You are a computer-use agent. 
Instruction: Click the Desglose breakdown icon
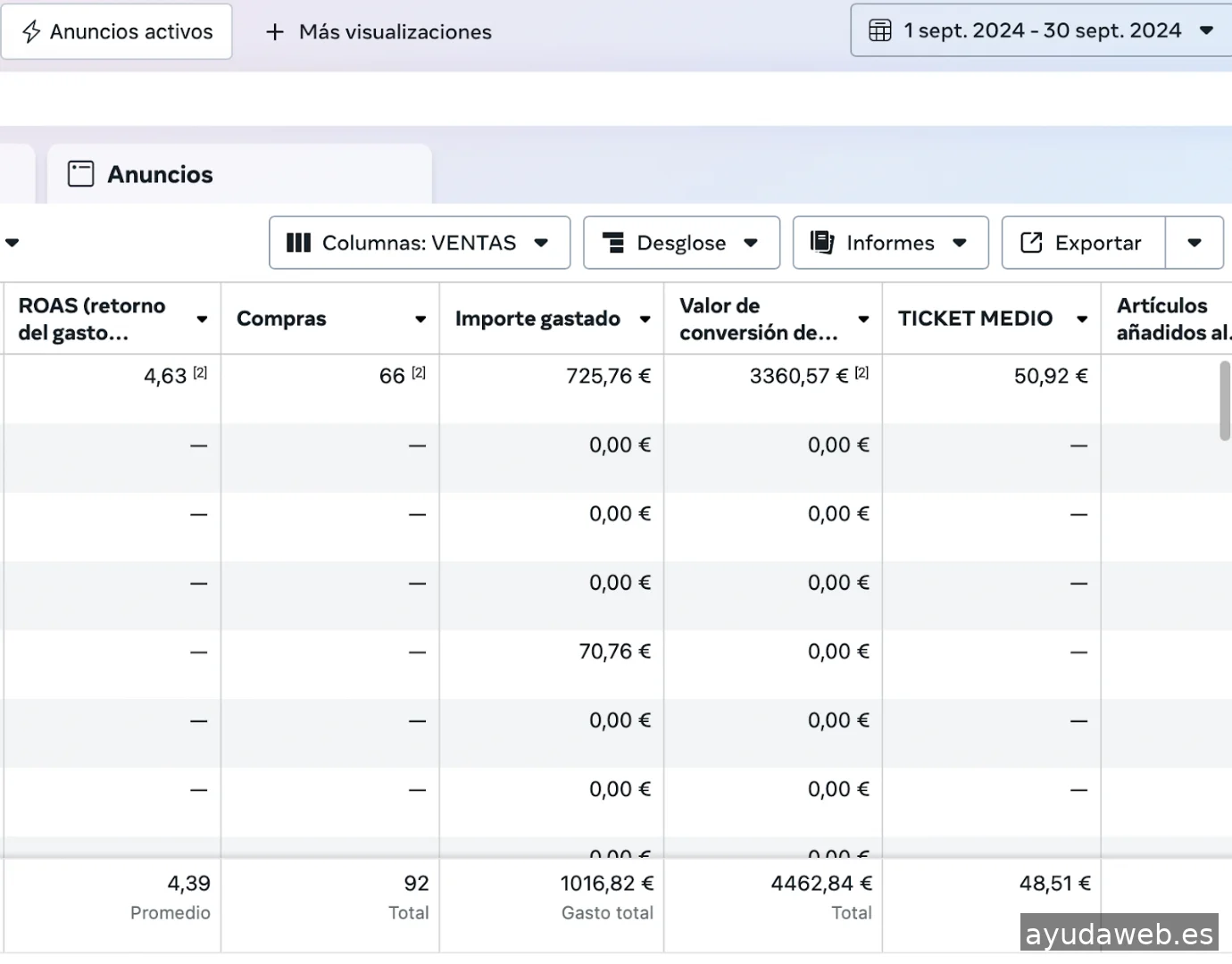[x=613, y=243]
